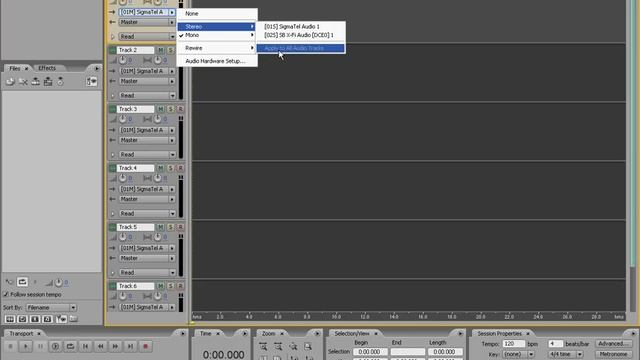This screenshot has width=640, height=360.
Task: Toggle Mute on Track 2
Action: coord(160,50)
